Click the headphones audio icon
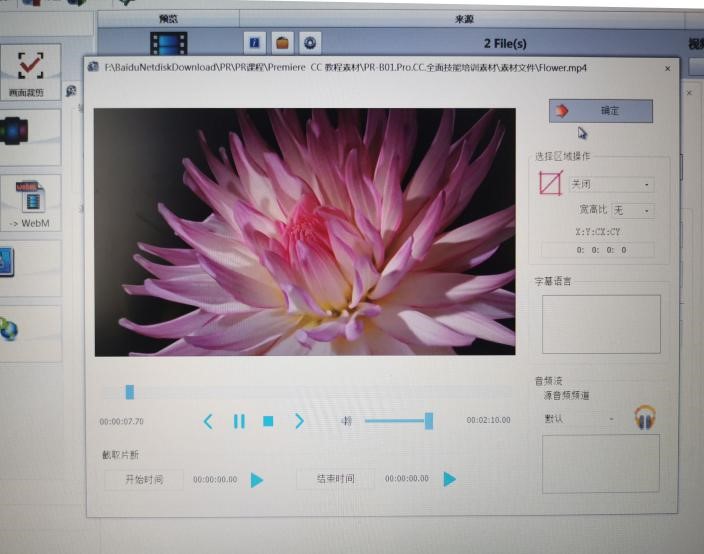Image resolution: width=704 pixels, height=554 pixels. click(645, 418)
